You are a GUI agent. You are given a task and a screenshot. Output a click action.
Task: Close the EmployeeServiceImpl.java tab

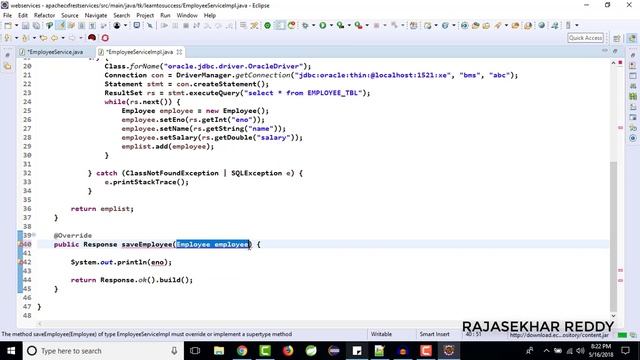(179, 52)
